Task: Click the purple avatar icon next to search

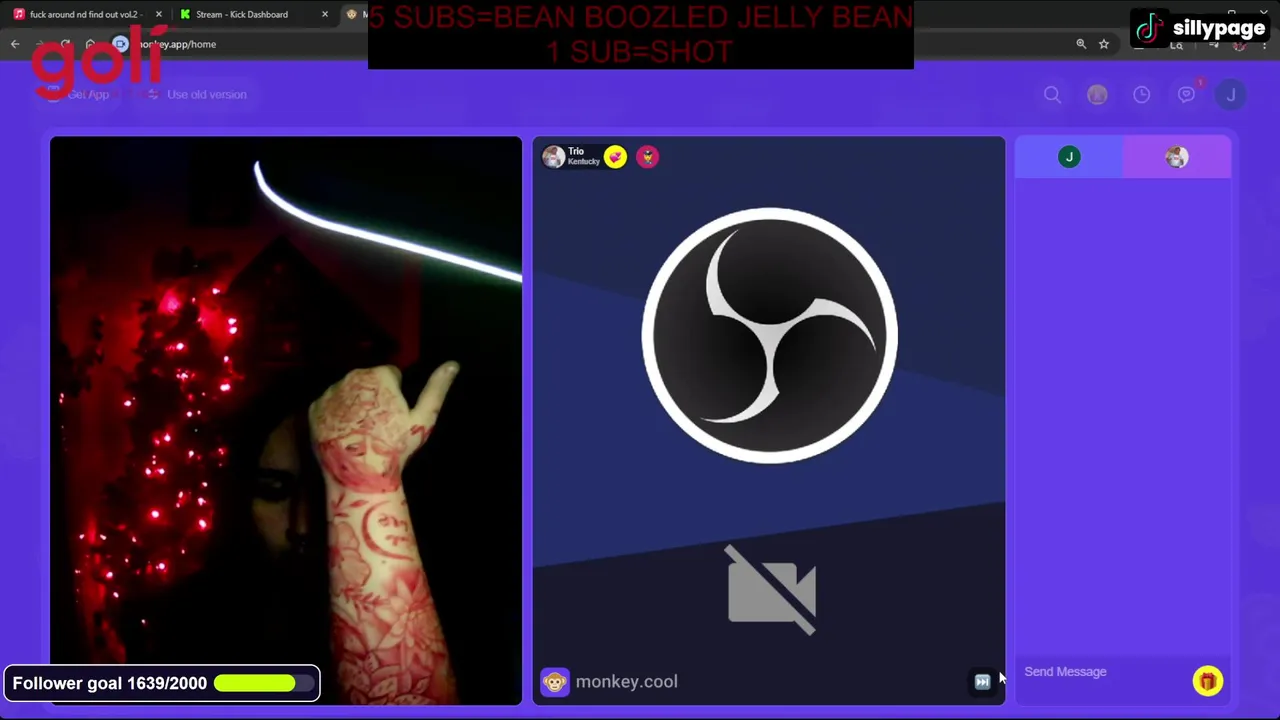Action: [x=1097, y=94]
